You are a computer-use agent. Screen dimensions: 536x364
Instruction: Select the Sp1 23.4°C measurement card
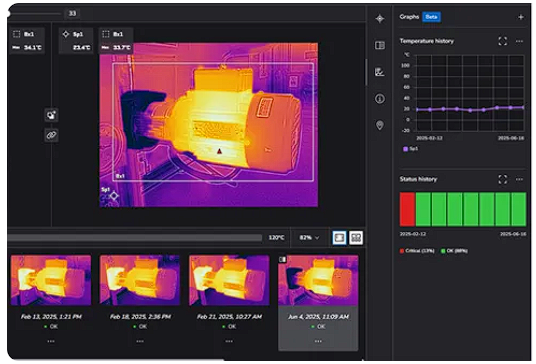[76, 41]
